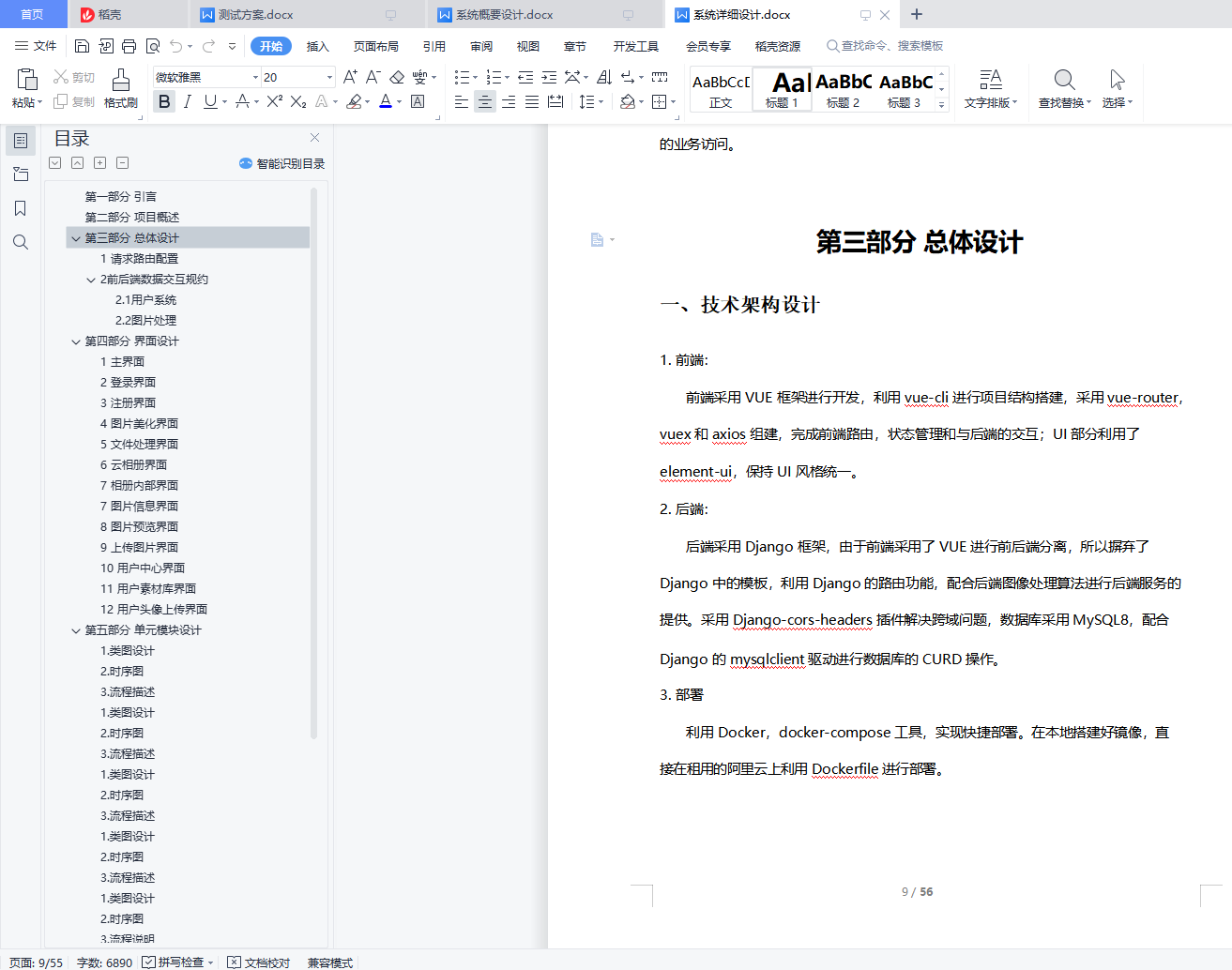Open the 审阅 ribbon tab
The width and height of the screenshot is (1232, 970).
pyautogui.click(x=481, y=46)
